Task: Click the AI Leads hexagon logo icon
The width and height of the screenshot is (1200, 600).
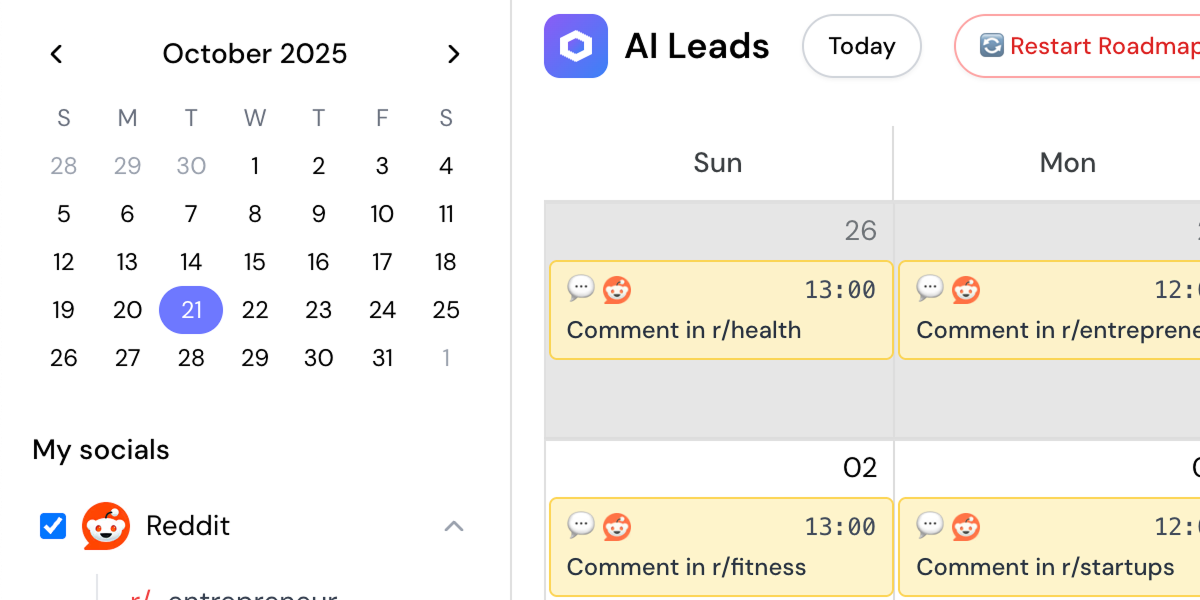Action: click(x=575, y=46)
